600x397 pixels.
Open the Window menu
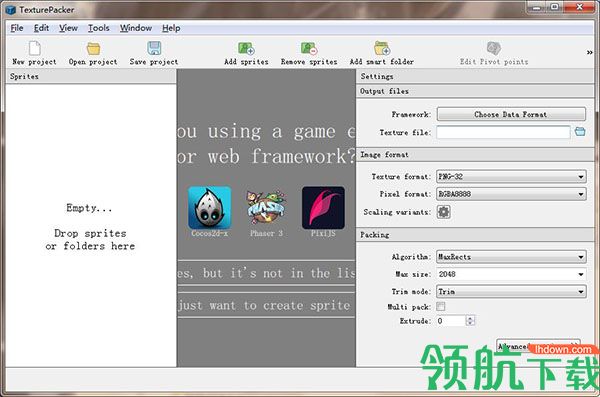tap(136, 28)
